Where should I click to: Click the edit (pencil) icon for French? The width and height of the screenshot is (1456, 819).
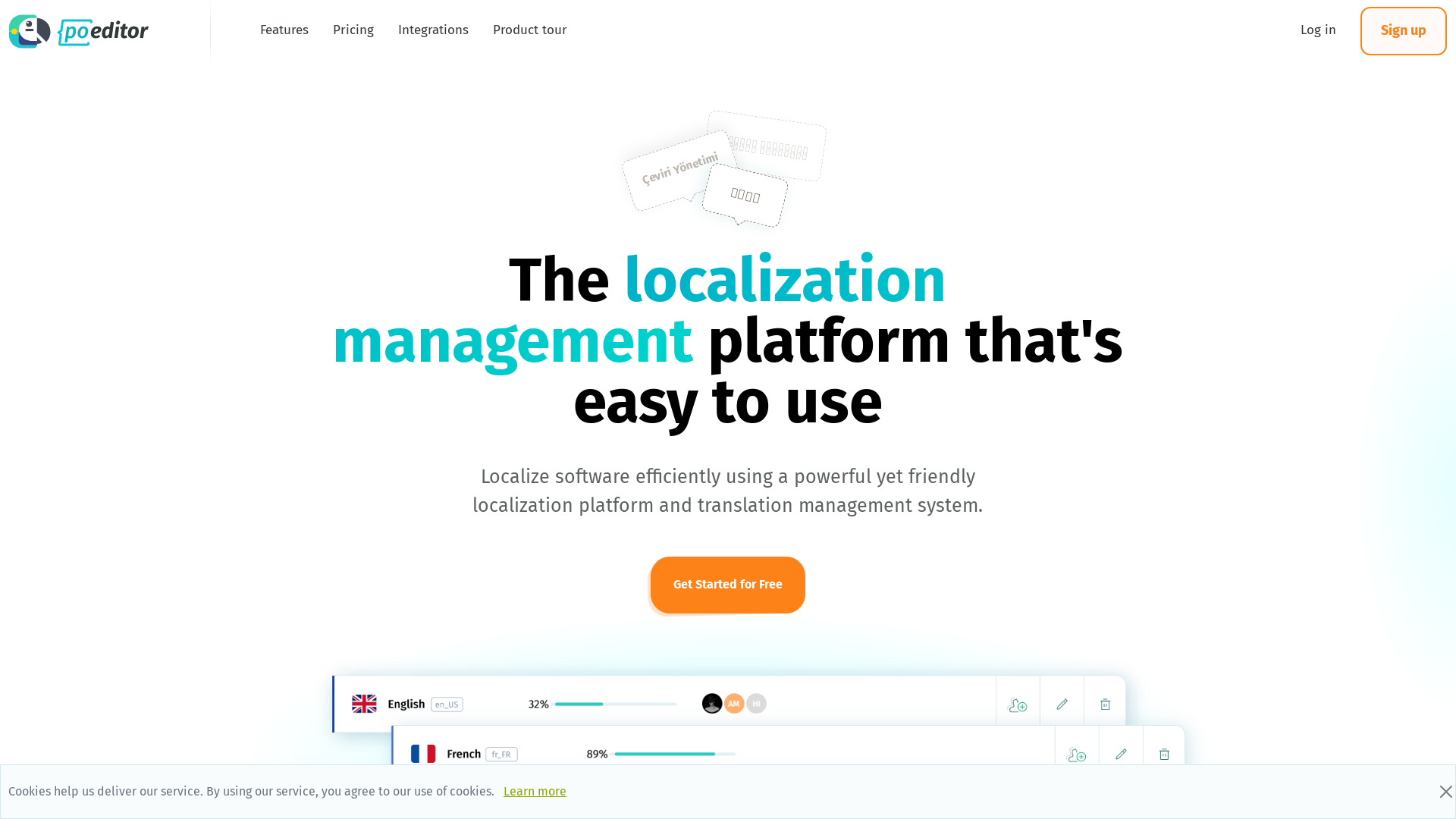click(x=1121, y=754)
